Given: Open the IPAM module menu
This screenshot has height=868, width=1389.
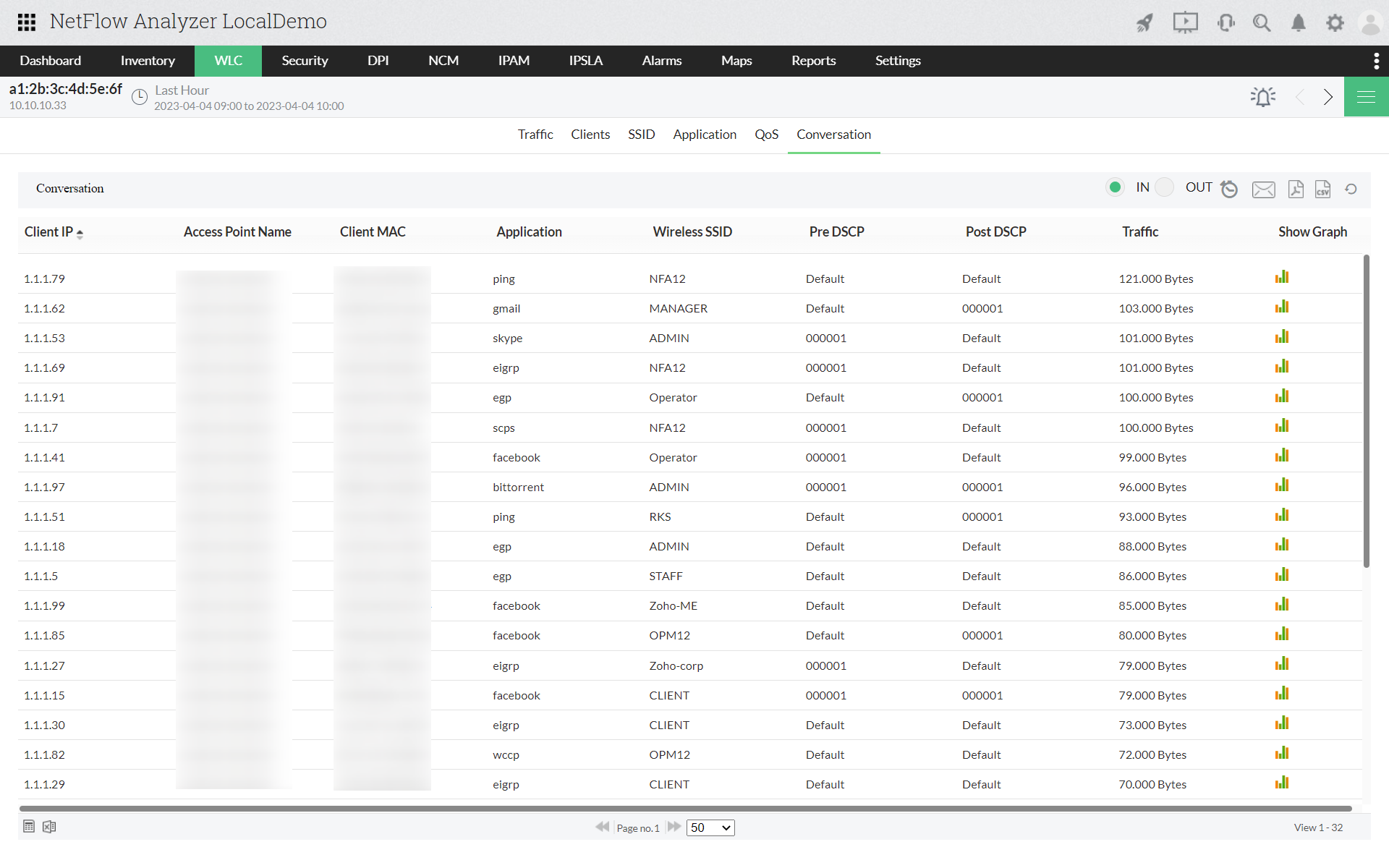Looking at the screenshot, I should [x=514, y=61].
